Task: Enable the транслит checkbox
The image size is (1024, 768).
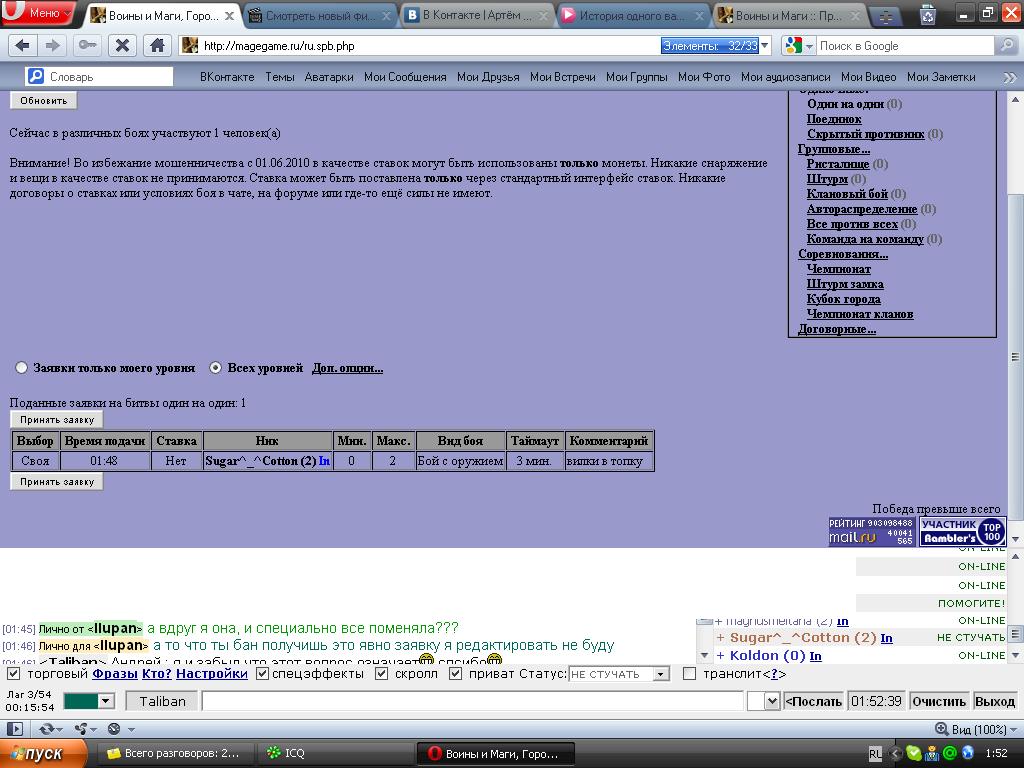Action: pyautogui.click(x=689, y=673)
